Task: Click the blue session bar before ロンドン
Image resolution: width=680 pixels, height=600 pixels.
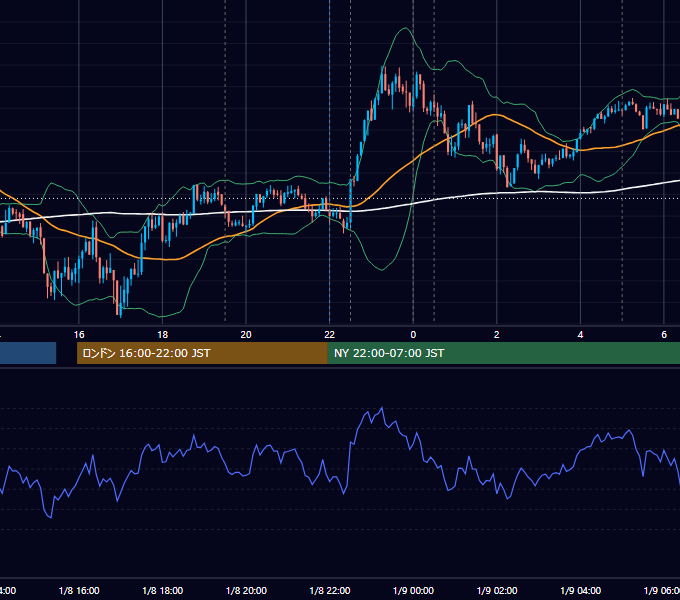Action: coord(28,353)
